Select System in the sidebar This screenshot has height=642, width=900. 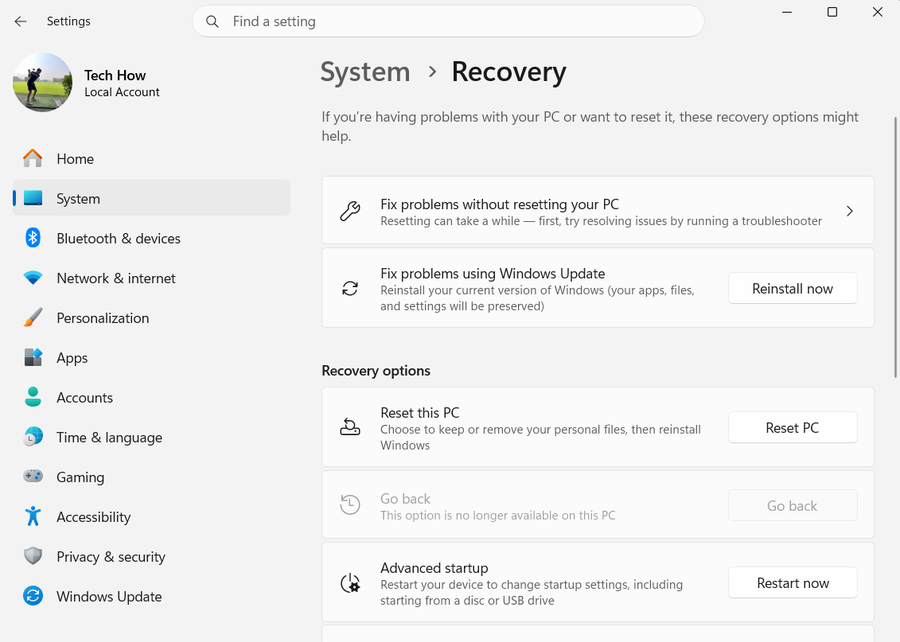pos(152,199)
